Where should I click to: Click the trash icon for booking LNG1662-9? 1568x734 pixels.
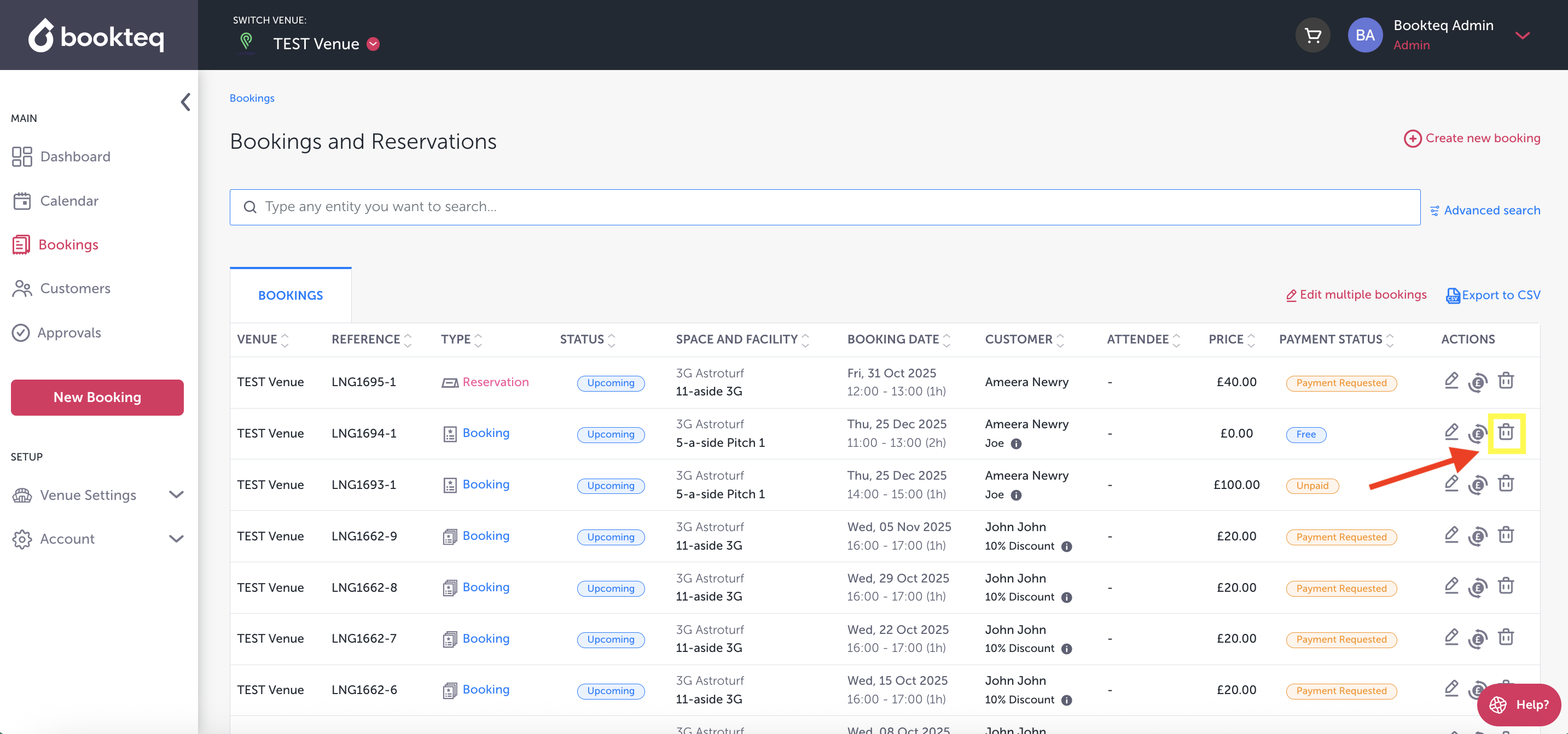click(x=1505, y=535)
